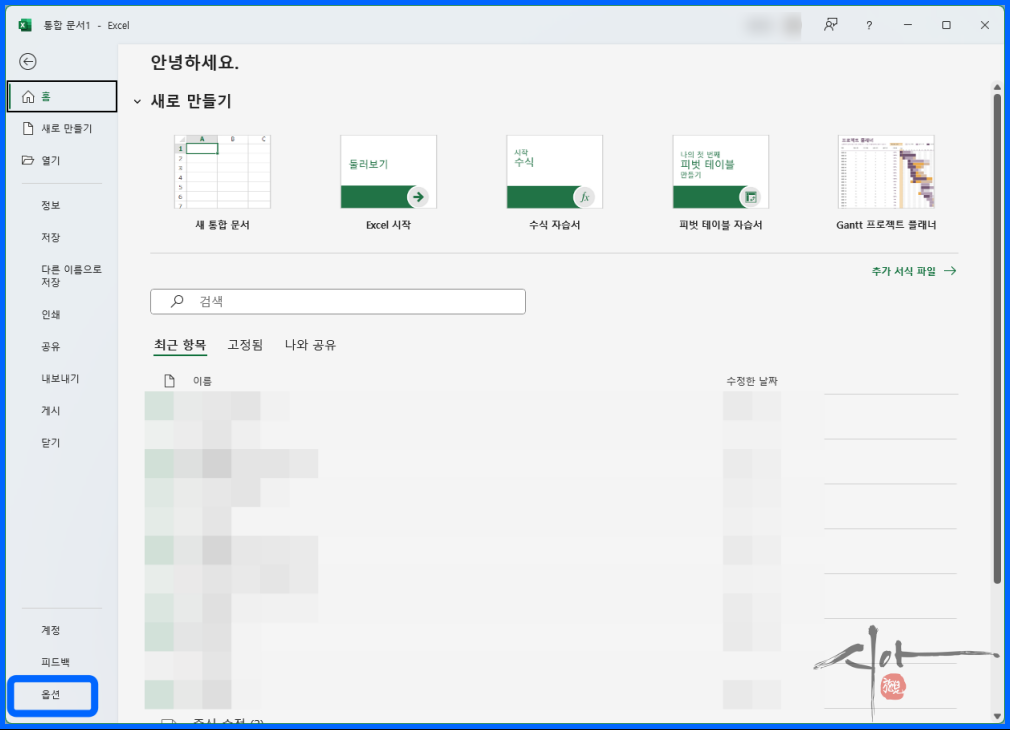Image resolution: width=1010 pixels, height=730 pixels.
Task: Open the 계정 page
Action: pyautogui.click(x=51, y=630)
